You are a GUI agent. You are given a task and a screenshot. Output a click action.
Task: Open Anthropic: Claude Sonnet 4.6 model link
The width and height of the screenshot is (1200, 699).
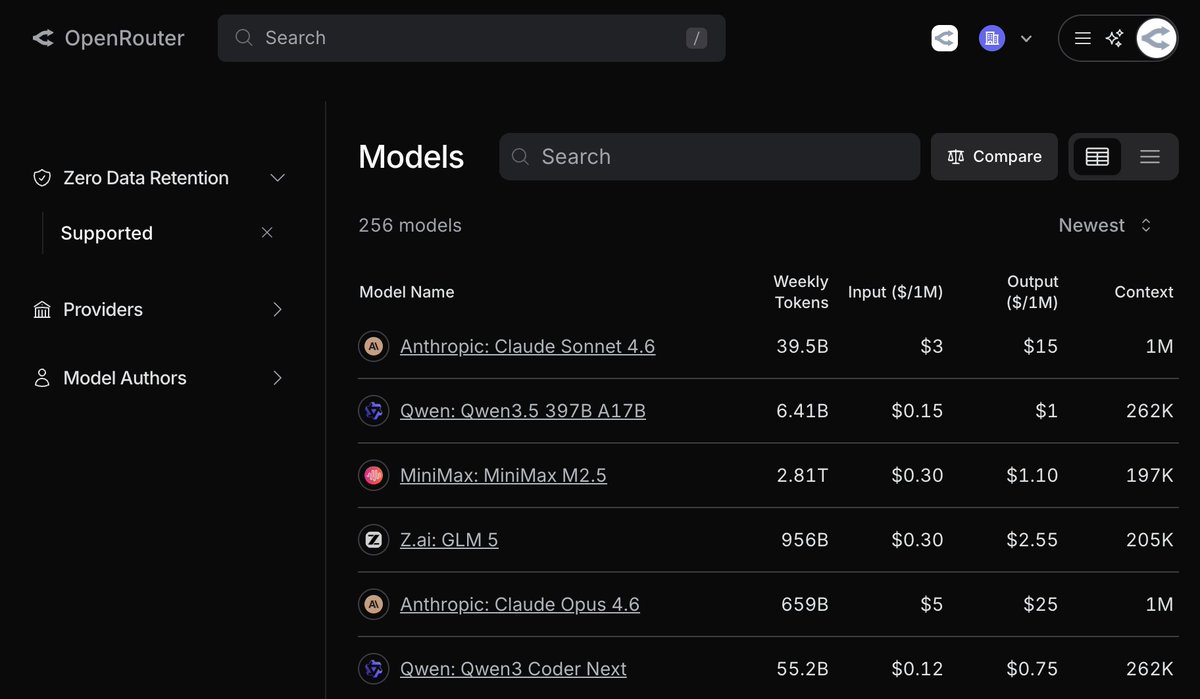coord(528,347)
